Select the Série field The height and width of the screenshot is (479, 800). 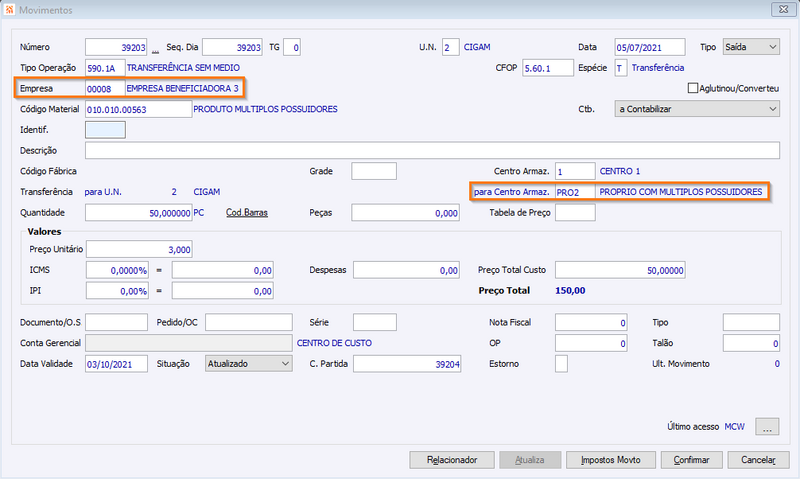(374, 322)
